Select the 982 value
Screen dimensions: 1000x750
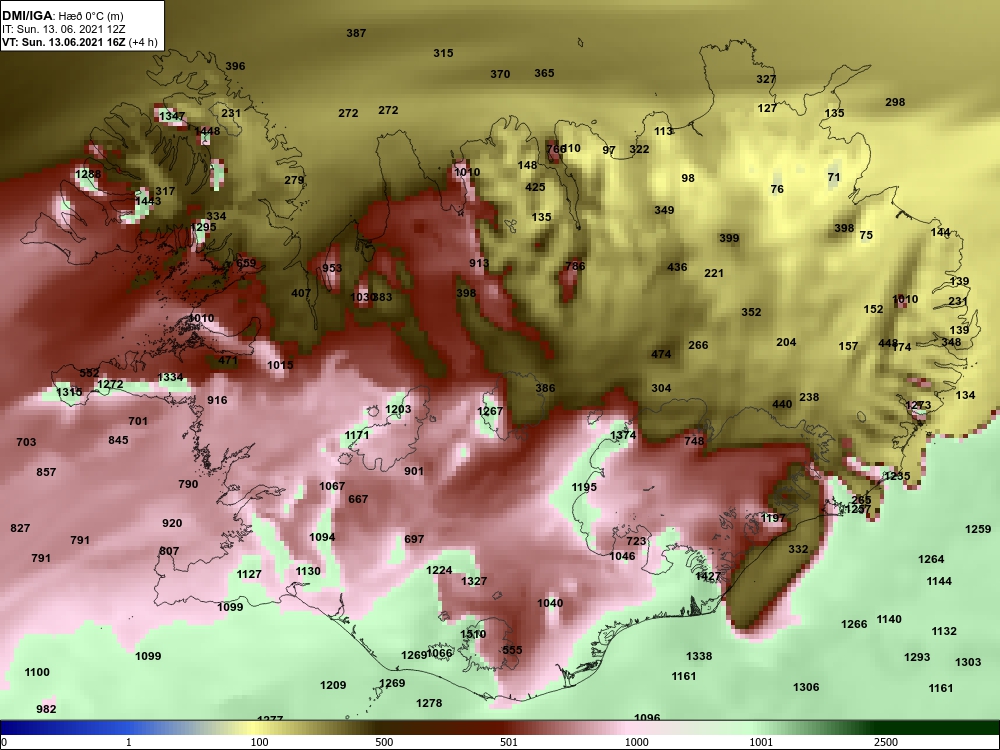click(x=46, y=709)
